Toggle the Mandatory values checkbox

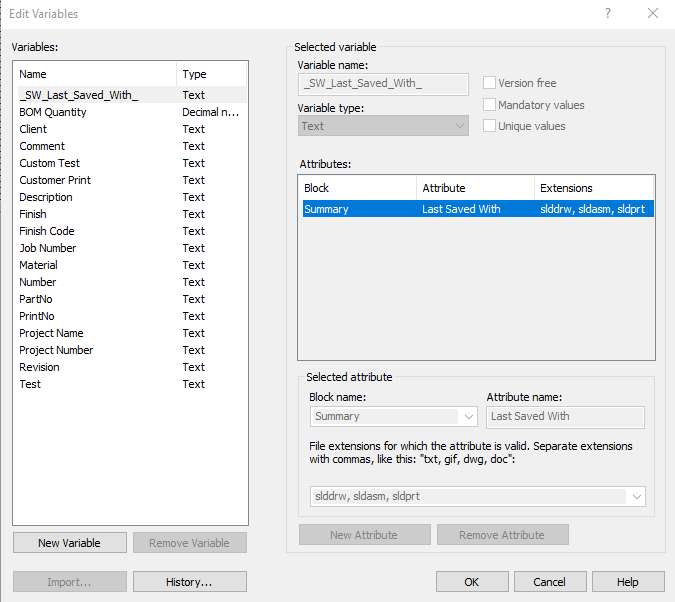tap(490, 105)
